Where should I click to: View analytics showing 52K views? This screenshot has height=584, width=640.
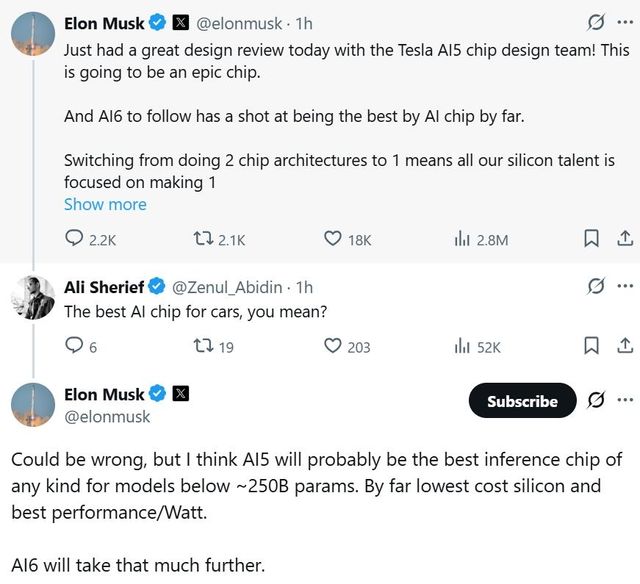click(462, 346)
